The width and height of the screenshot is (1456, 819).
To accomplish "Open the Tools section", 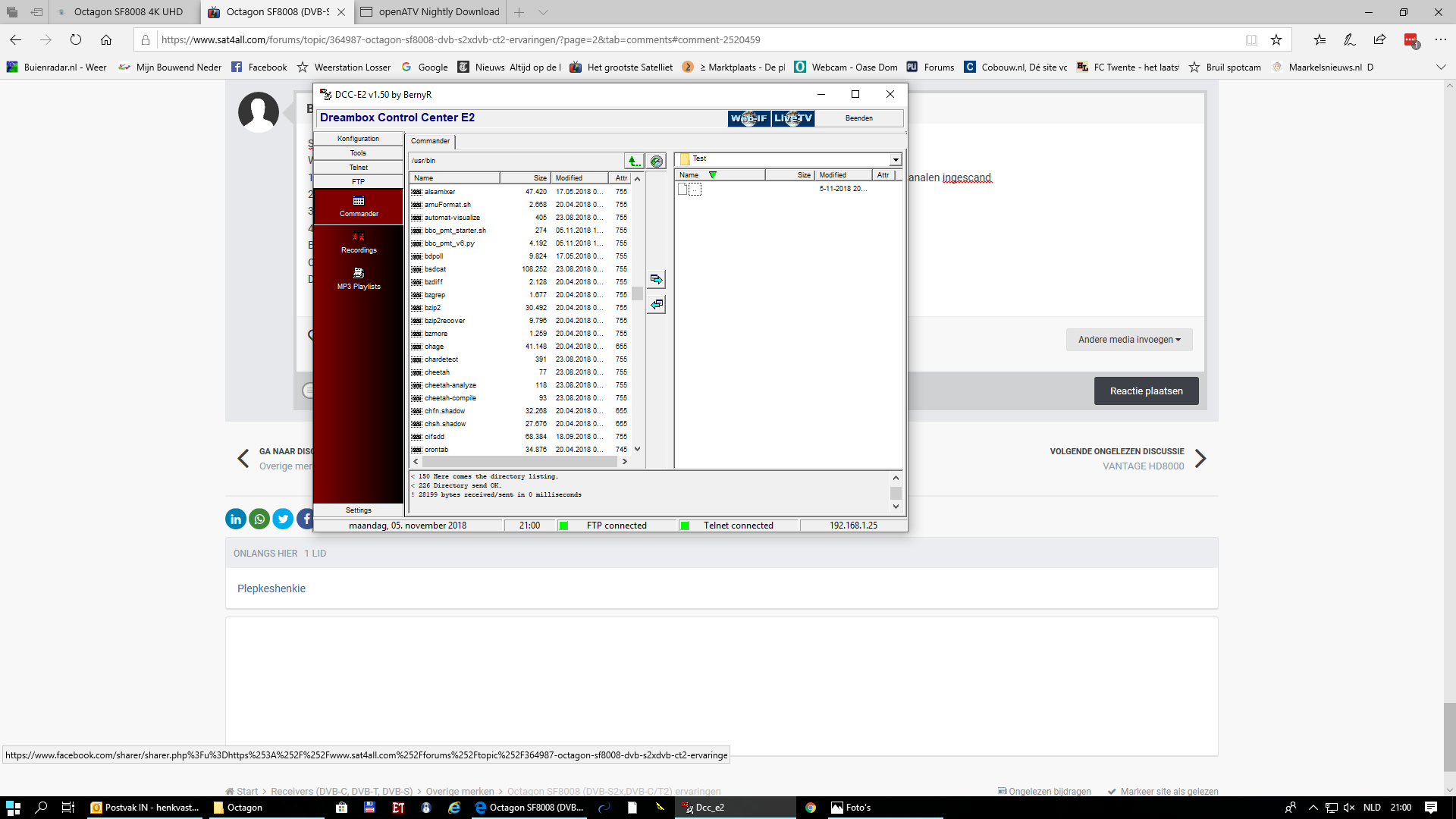I will [358, 153].
